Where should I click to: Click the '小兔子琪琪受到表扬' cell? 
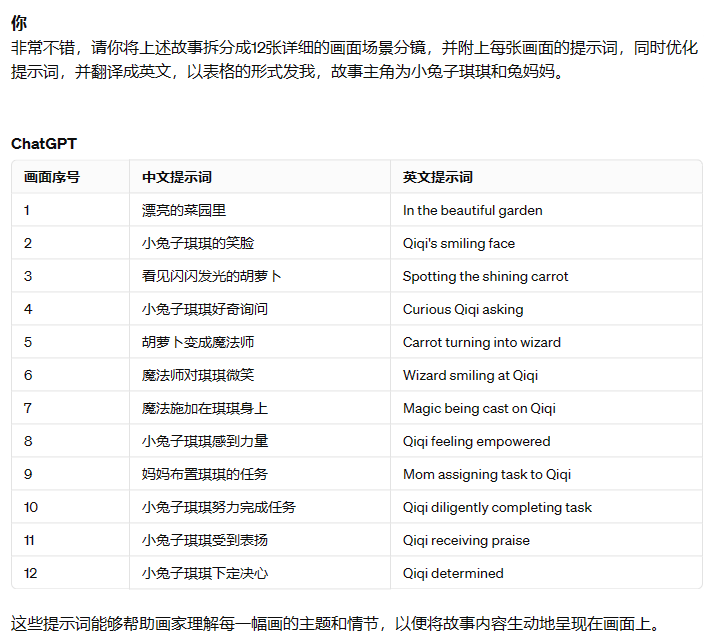point(205,540)
